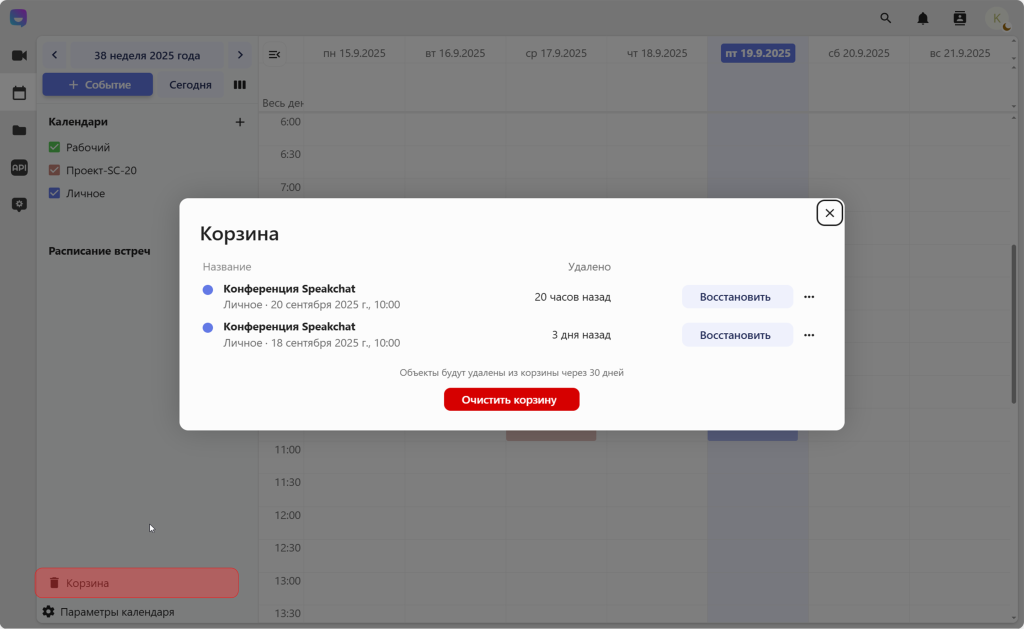The width and height of the screenshot is (1024, 629).
Task: Toggle the Личное calendar checkbox
Action: coord(55,193)
